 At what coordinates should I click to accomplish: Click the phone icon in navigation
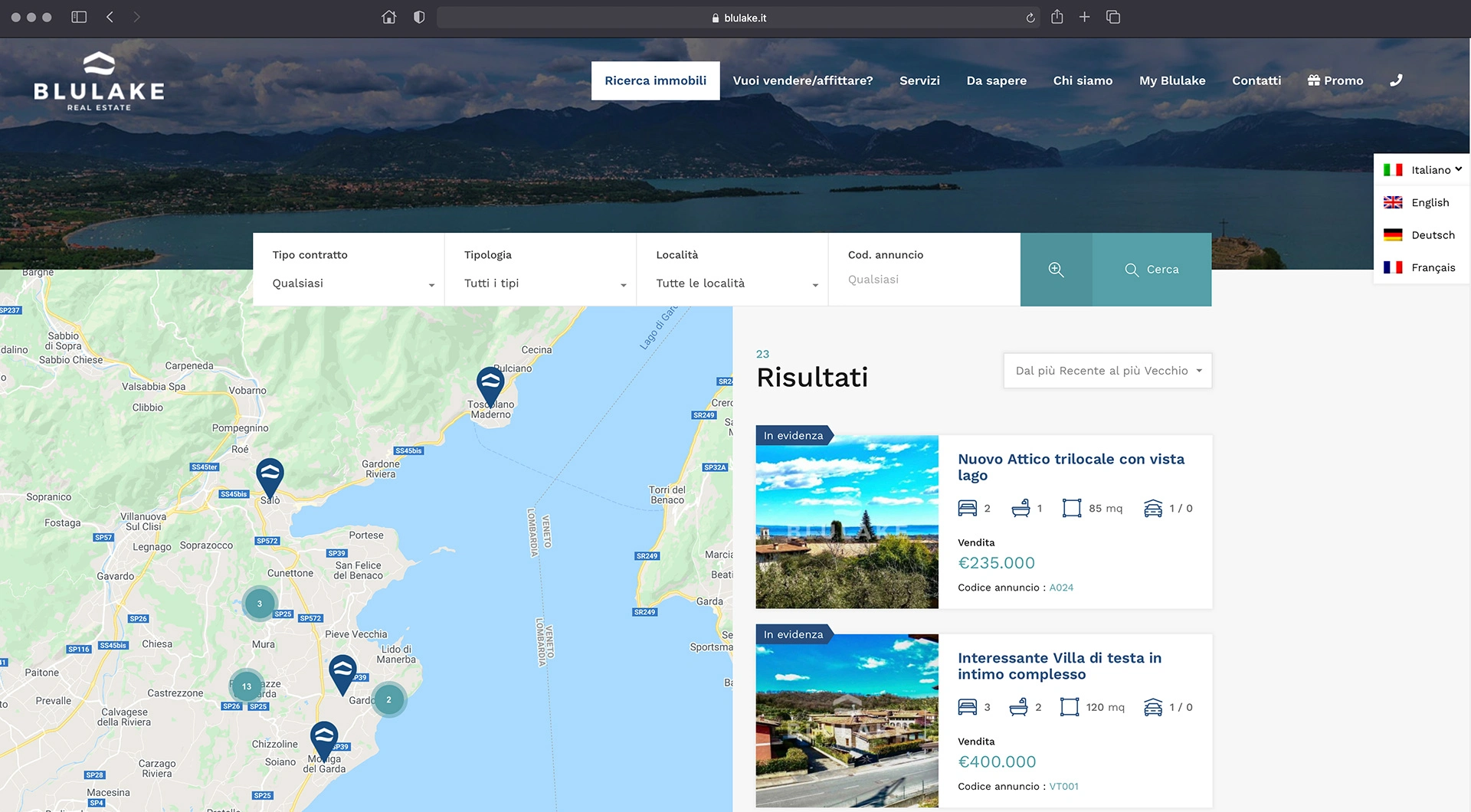(x=1396, y=80)
